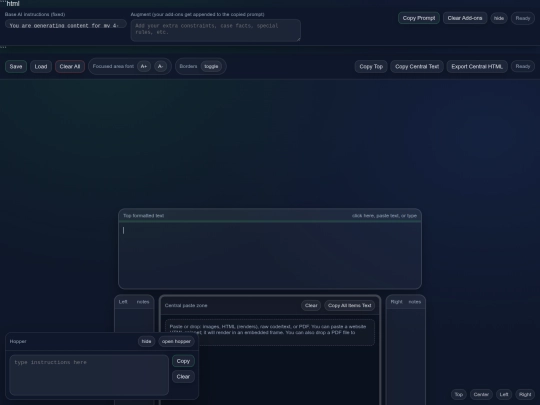The height and width of the screenshot is (405, 540).
Task: Toggle the Borders setting
Action: (x=211, y=66)
